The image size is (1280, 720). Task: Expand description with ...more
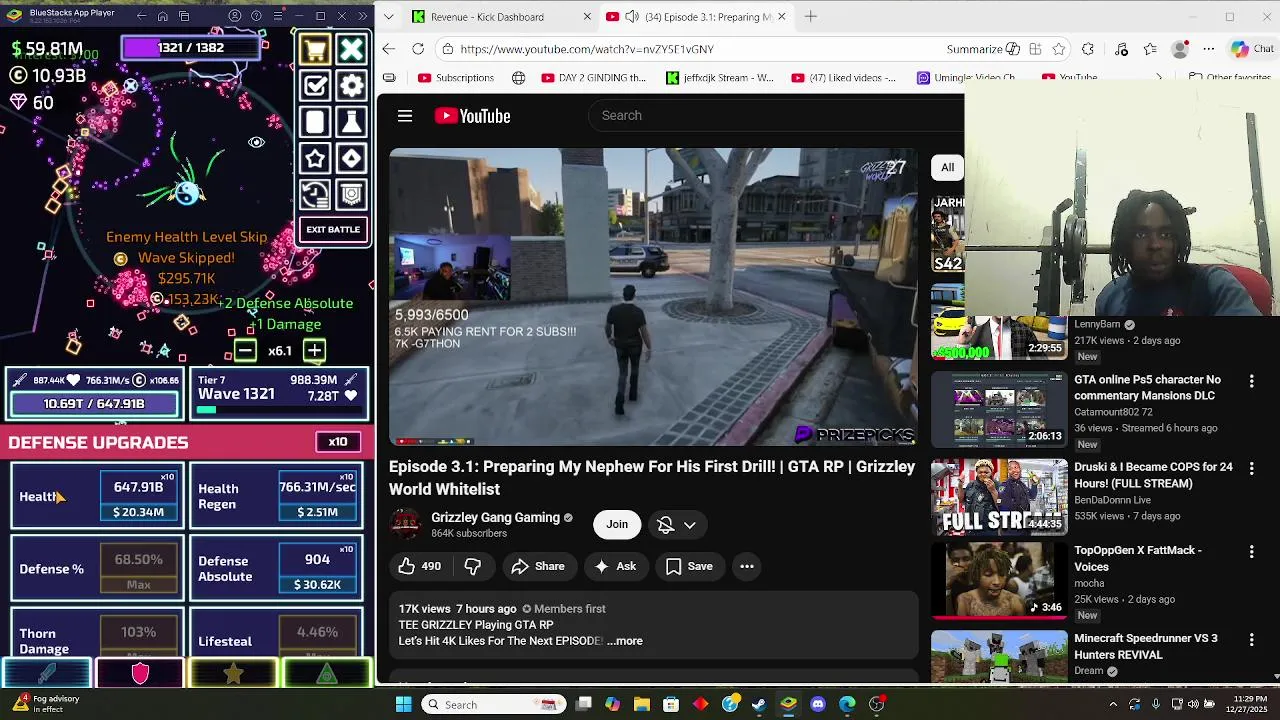tap(625, 641)
